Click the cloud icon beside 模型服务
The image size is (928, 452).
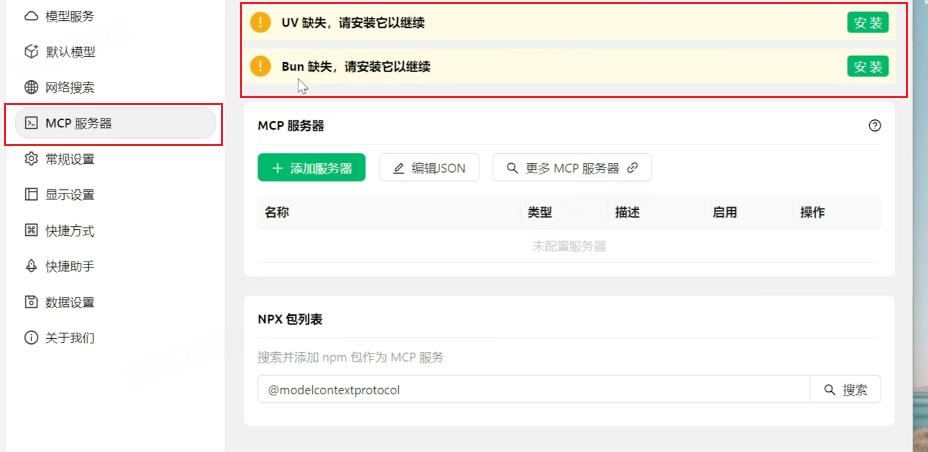pos(31,17)
